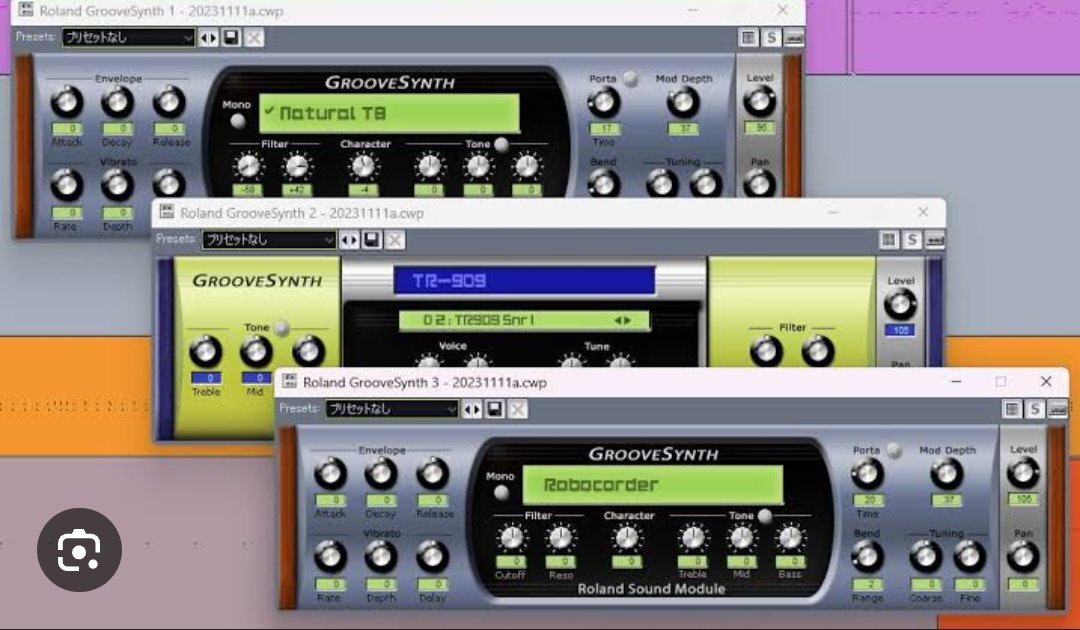Click save preset icon in GrooveSynth 1
The height and width of the screenshot is (630, 1080).
[x=231, y=37]
